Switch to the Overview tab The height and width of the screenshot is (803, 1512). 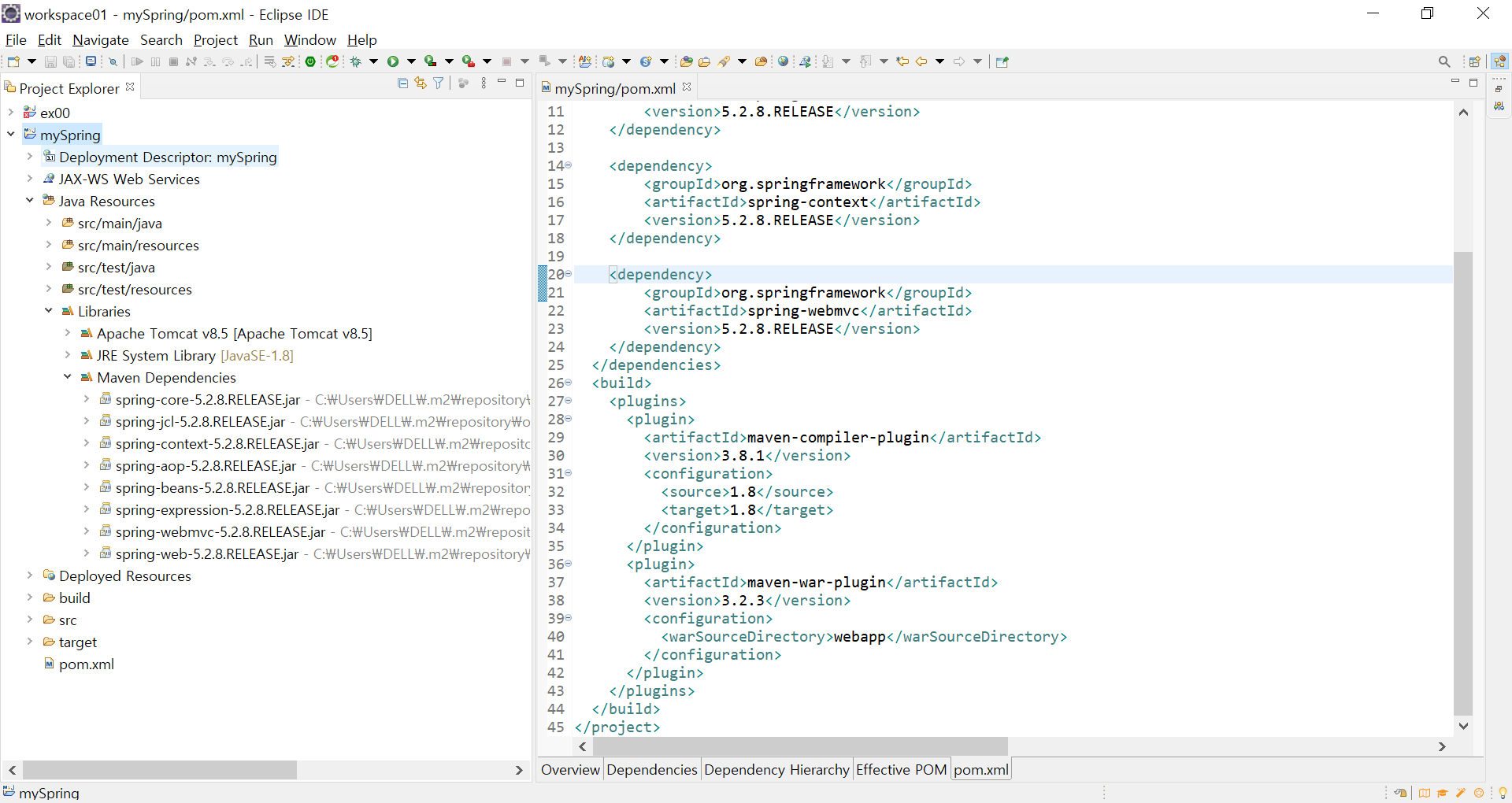pyautogui.click(x=570, y=769)
